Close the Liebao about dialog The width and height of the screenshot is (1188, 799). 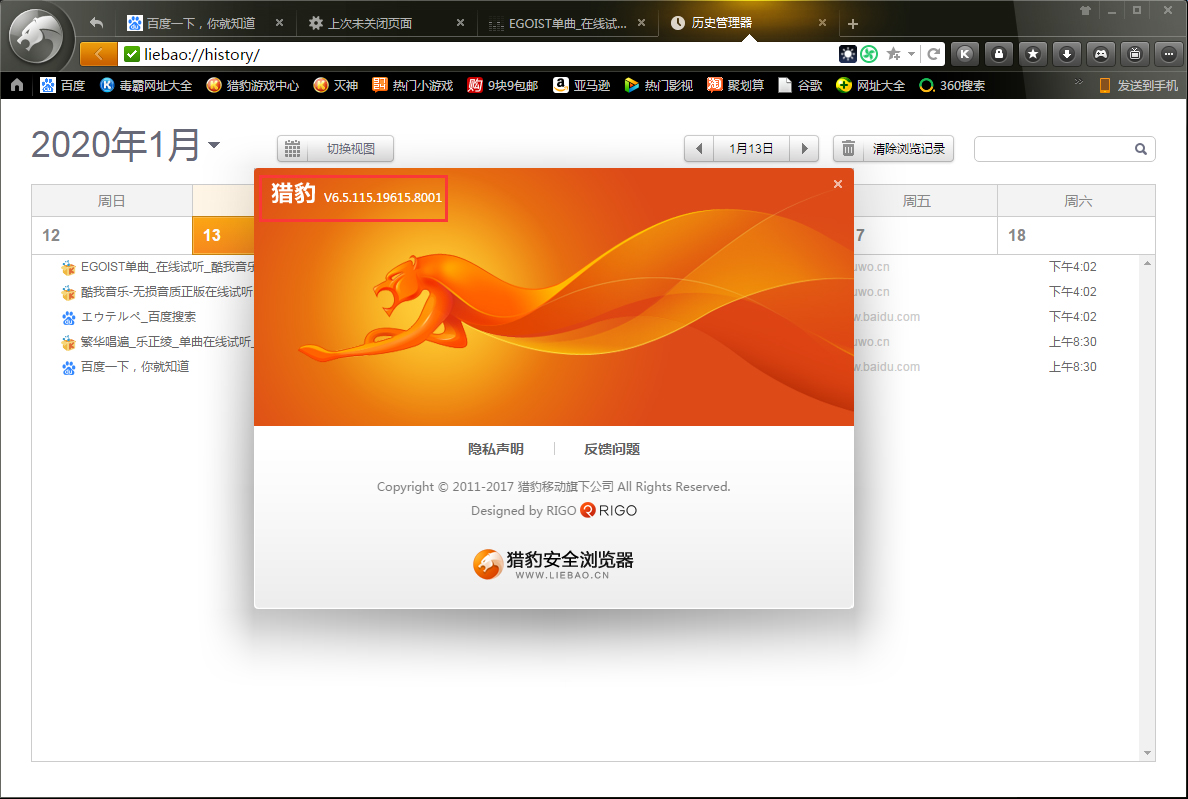[838, 184]
